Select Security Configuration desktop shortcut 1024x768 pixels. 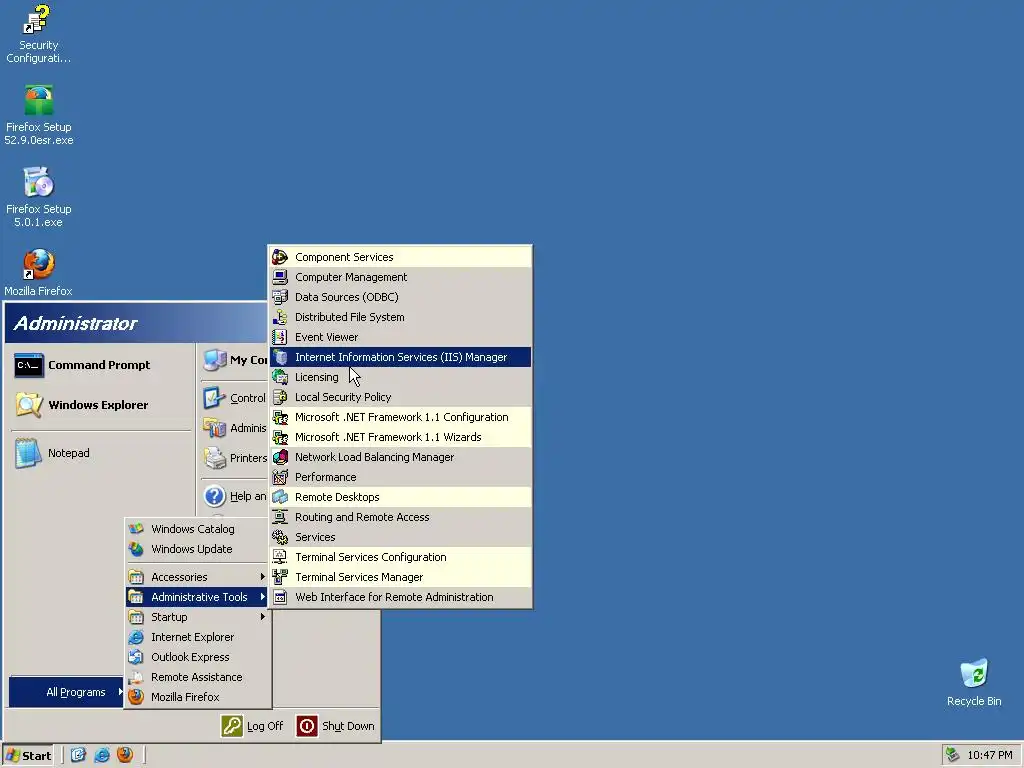(x=39, y=34)
